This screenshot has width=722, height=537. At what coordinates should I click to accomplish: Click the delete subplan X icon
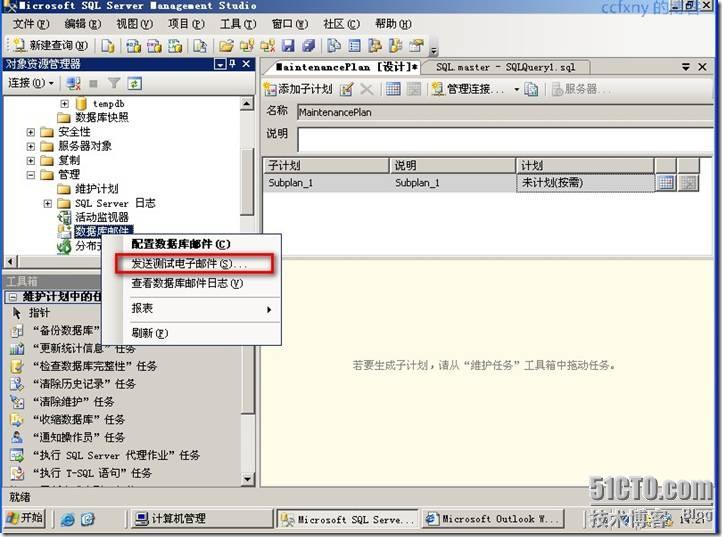click(x=367, y=89)
